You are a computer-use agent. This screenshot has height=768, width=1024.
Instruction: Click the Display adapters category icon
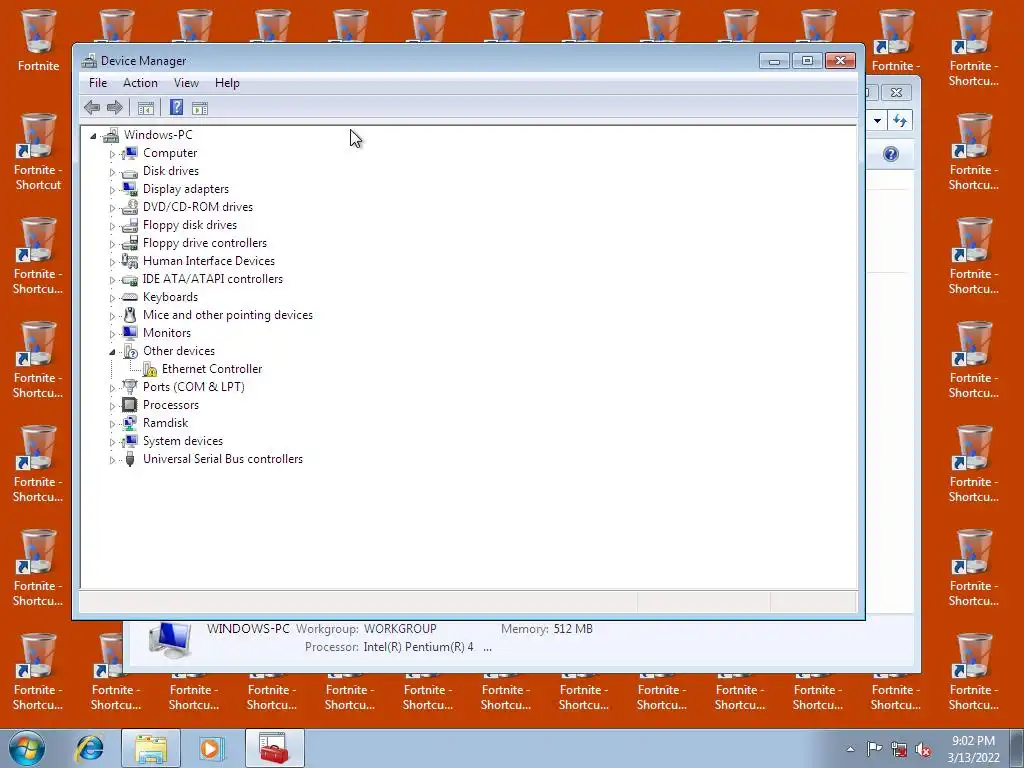[129, 189]
